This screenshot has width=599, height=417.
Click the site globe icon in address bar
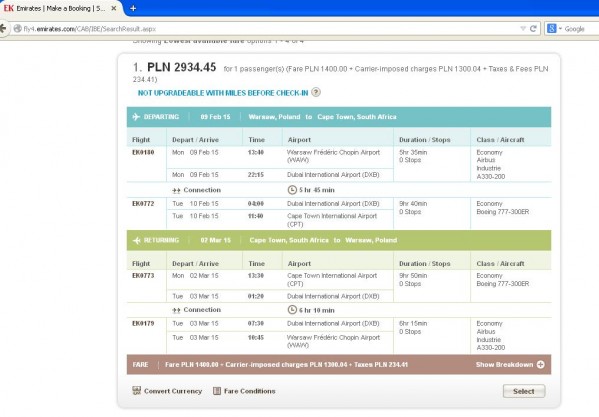pyautogui.click(x=18, y=29)
